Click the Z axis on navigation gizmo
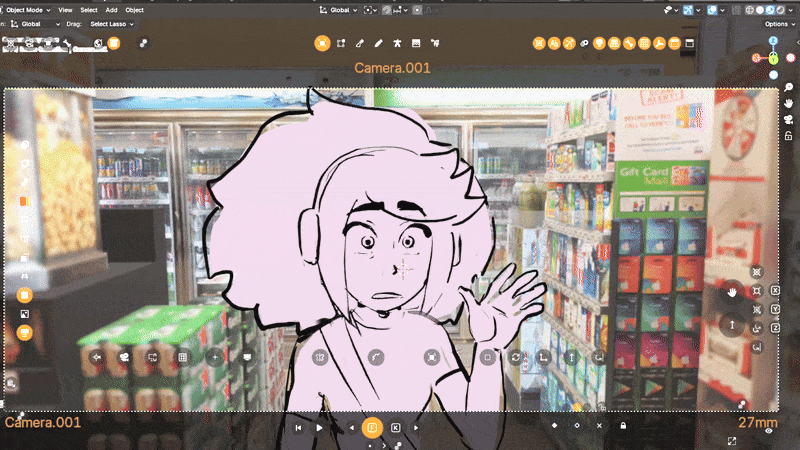The width and height of the screenshot is (800, 450). [x=773, y=40]
